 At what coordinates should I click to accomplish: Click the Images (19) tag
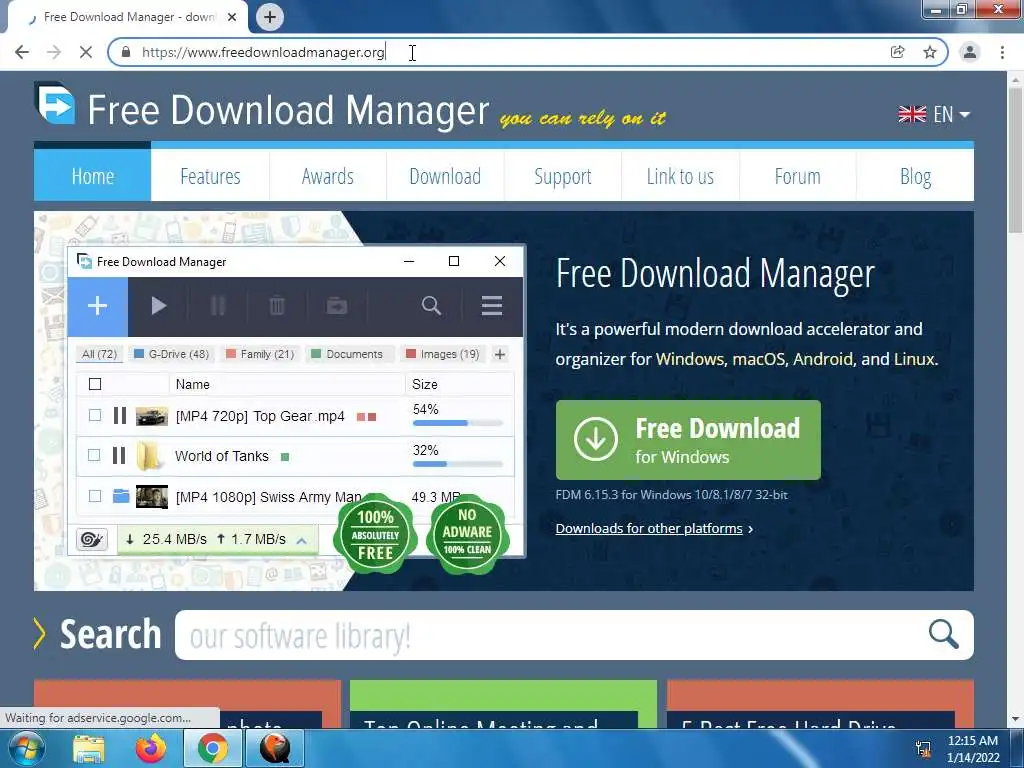[443, 354]
